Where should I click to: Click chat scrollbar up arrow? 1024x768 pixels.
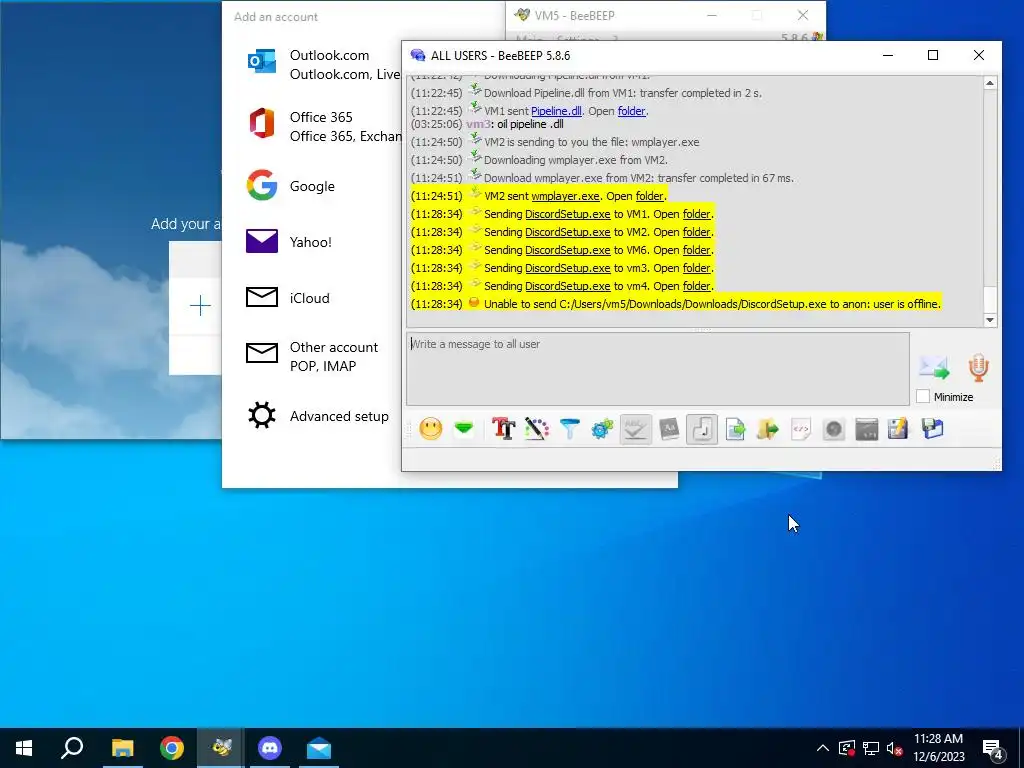tap(990, 83)
